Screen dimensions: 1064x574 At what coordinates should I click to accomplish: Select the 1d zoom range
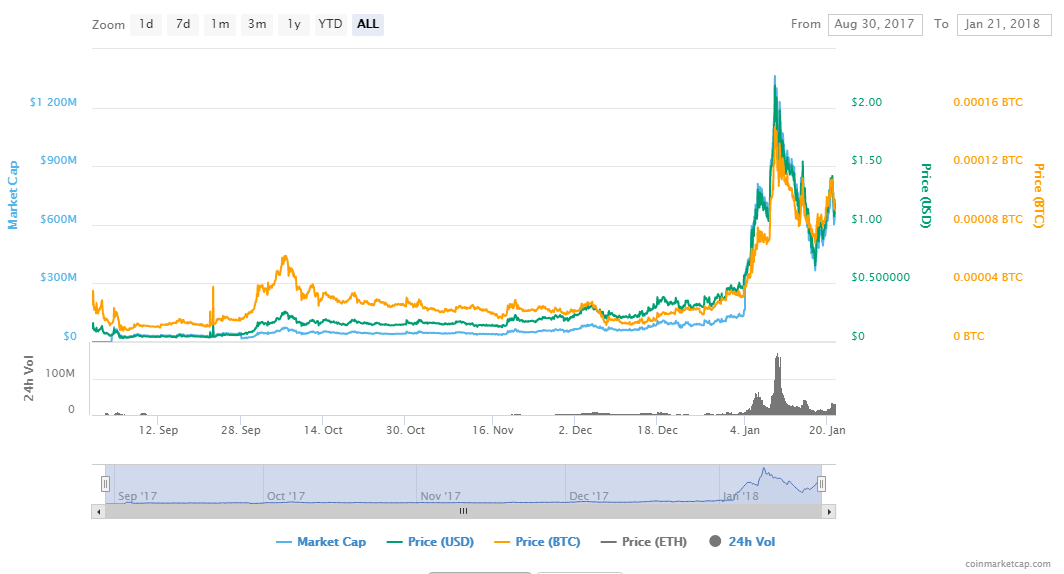tap(146, 24)
